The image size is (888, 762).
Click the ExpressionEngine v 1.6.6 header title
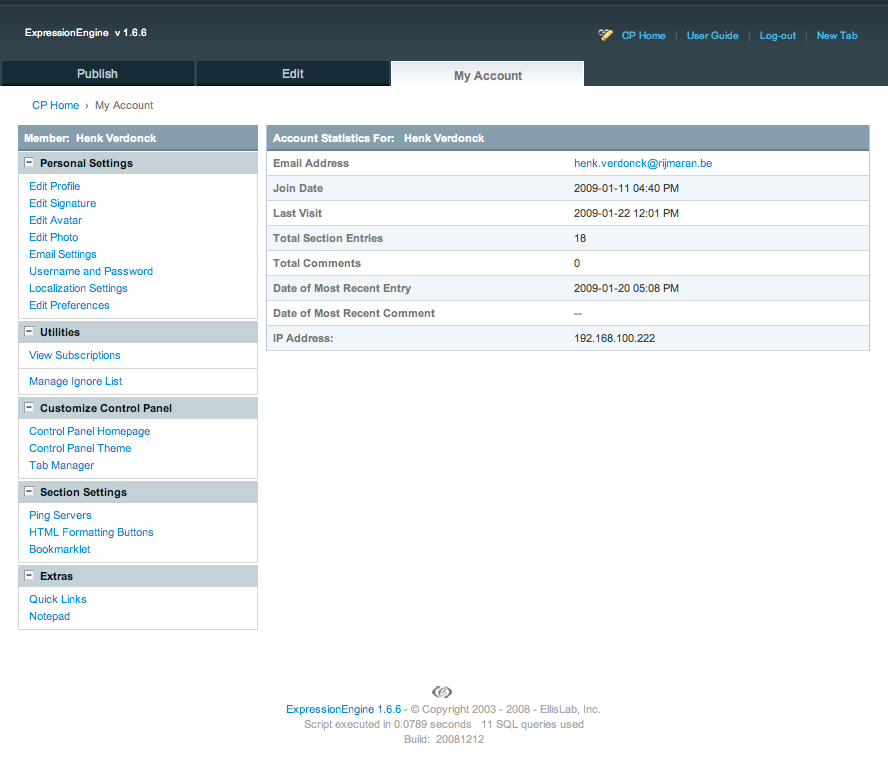pos(86,33)
